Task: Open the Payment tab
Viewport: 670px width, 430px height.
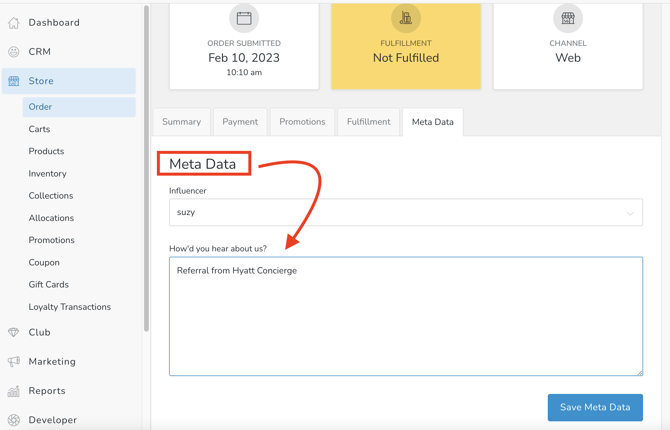Action: point(240,122)
